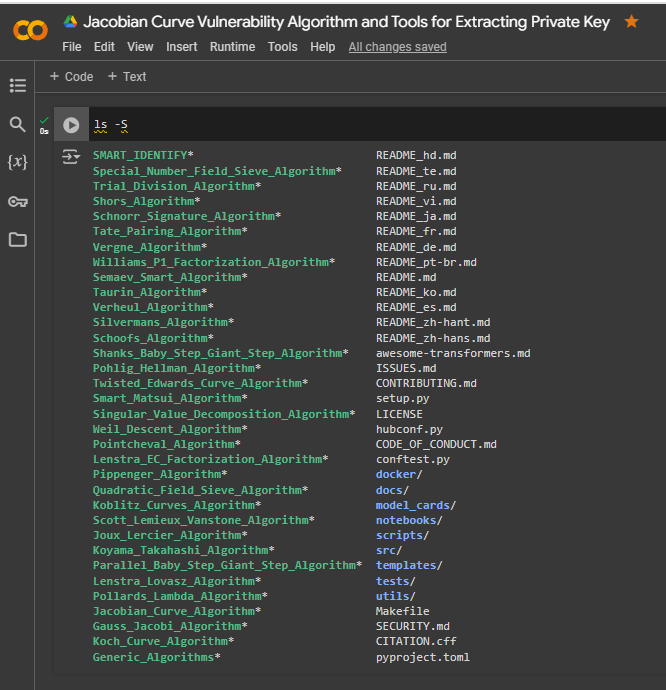This screenshot has width=666, height=690.
Task: Select Williams_P1_Factorization_Algorithm* entry
Action: click(x=214, y=262)
